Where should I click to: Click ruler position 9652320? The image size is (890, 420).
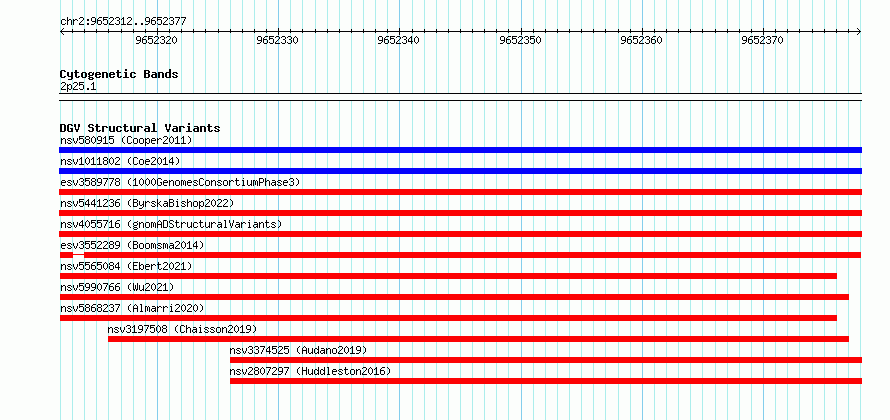coord(157,40)
